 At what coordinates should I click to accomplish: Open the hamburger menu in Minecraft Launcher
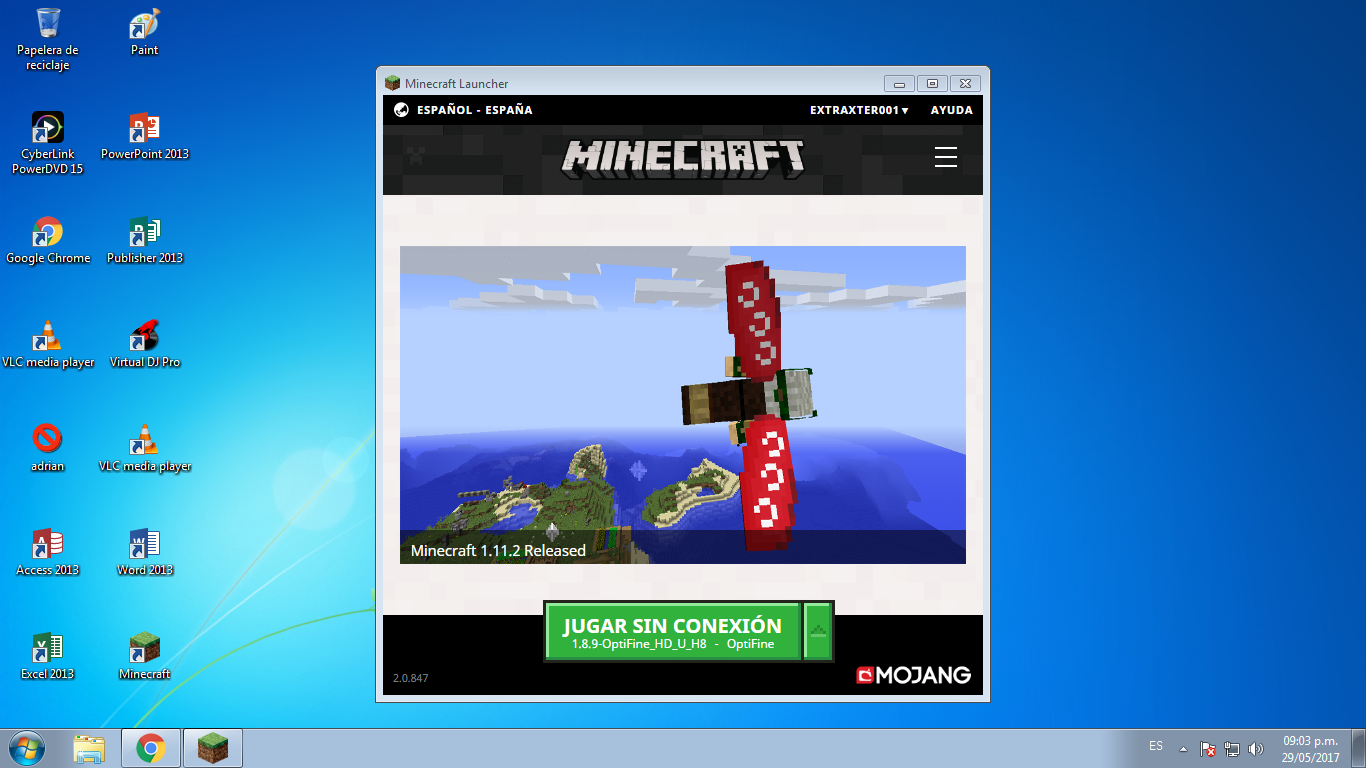tap(945, 156)
